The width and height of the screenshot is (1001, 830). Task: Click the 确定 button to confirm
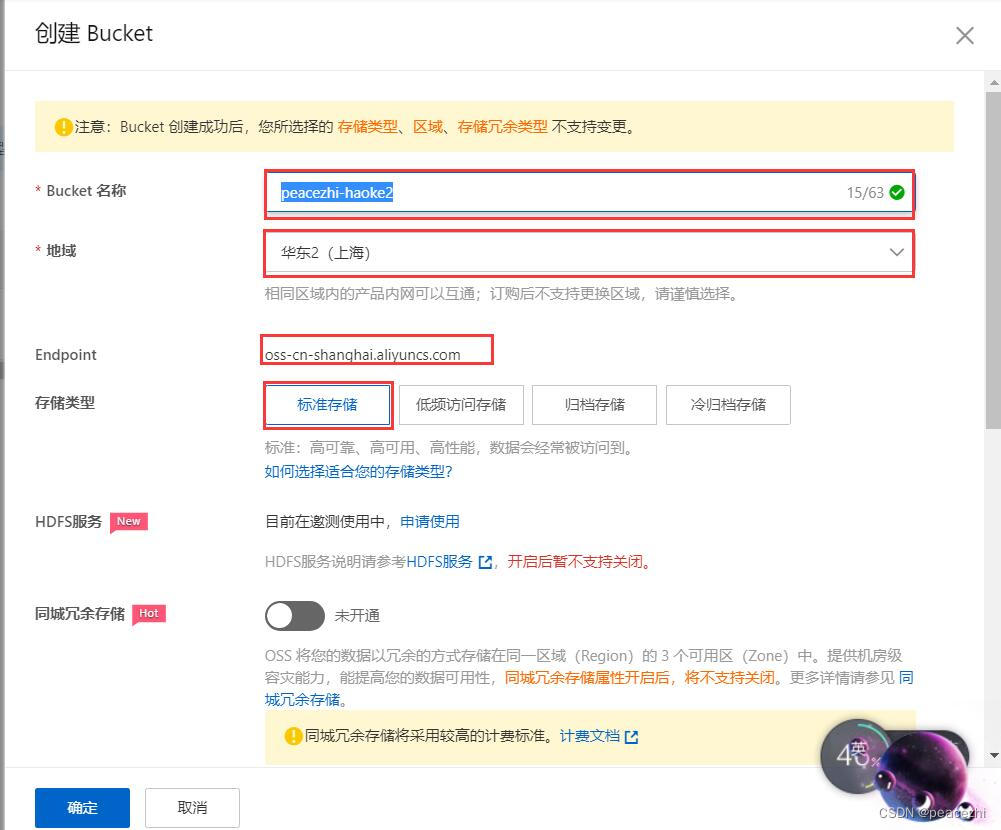point(82,807)
